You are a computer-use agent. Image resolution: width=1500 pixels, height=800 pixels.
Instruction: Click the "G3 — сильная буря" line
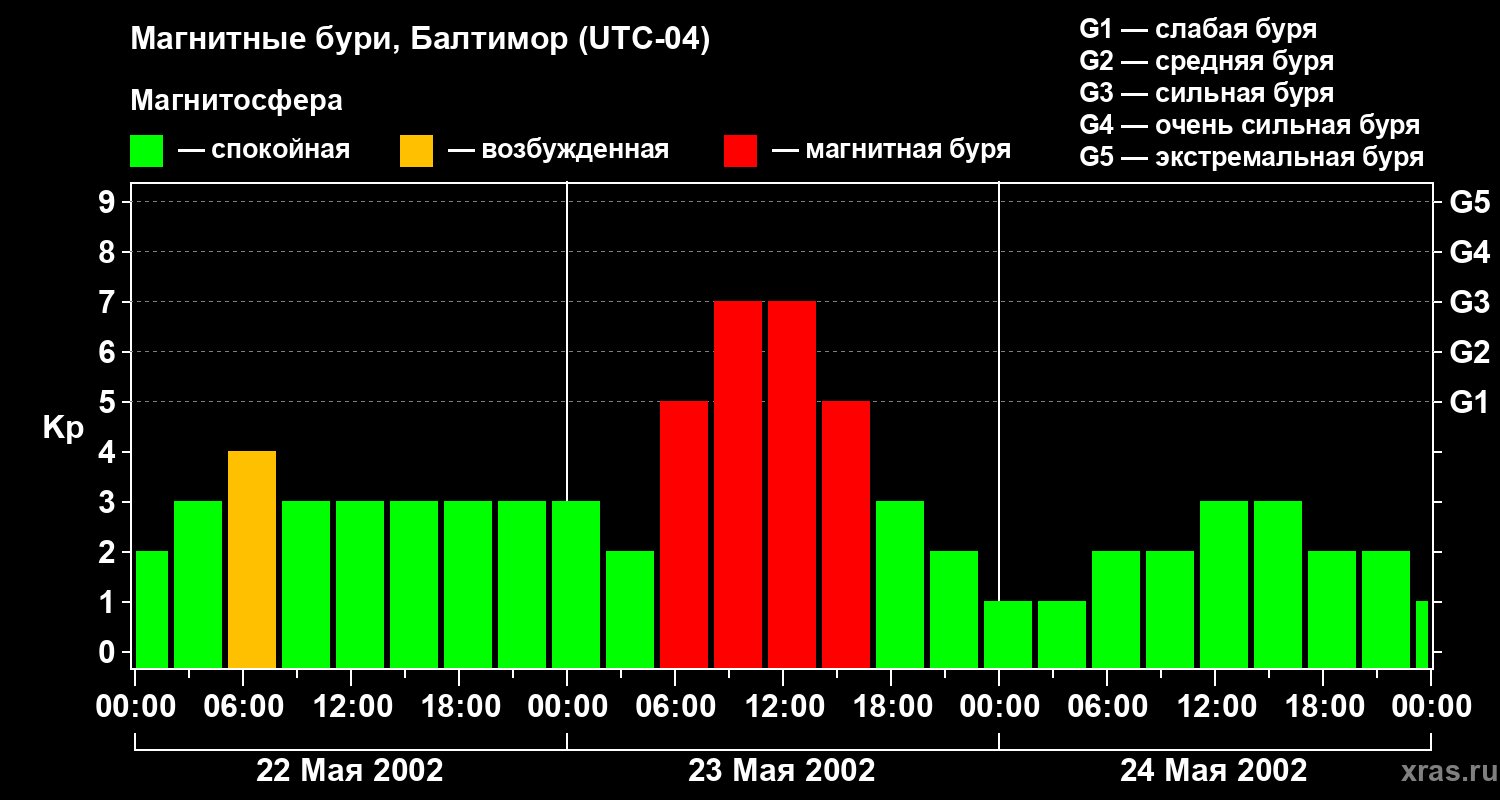pos(1206,93)
